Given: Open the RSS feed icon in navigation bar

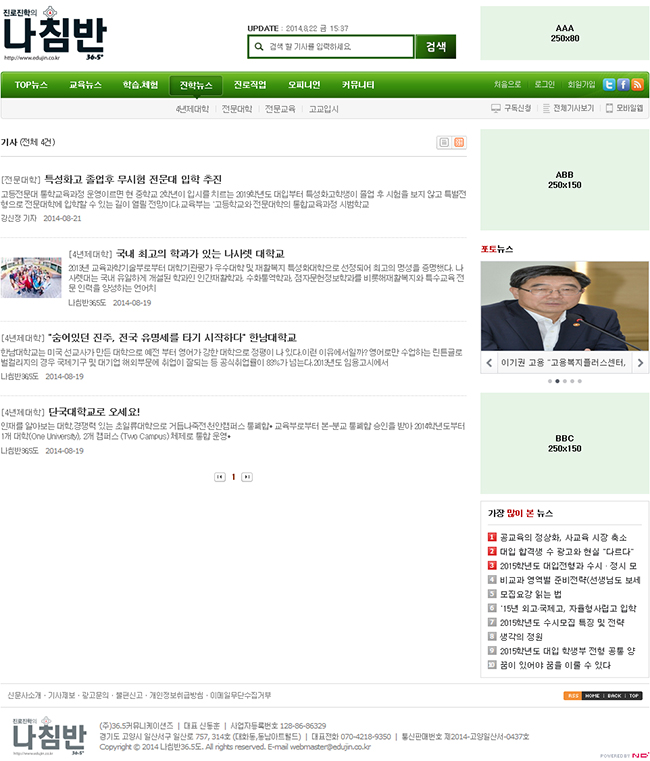Looking at the screenshot, I should [638, 84].
